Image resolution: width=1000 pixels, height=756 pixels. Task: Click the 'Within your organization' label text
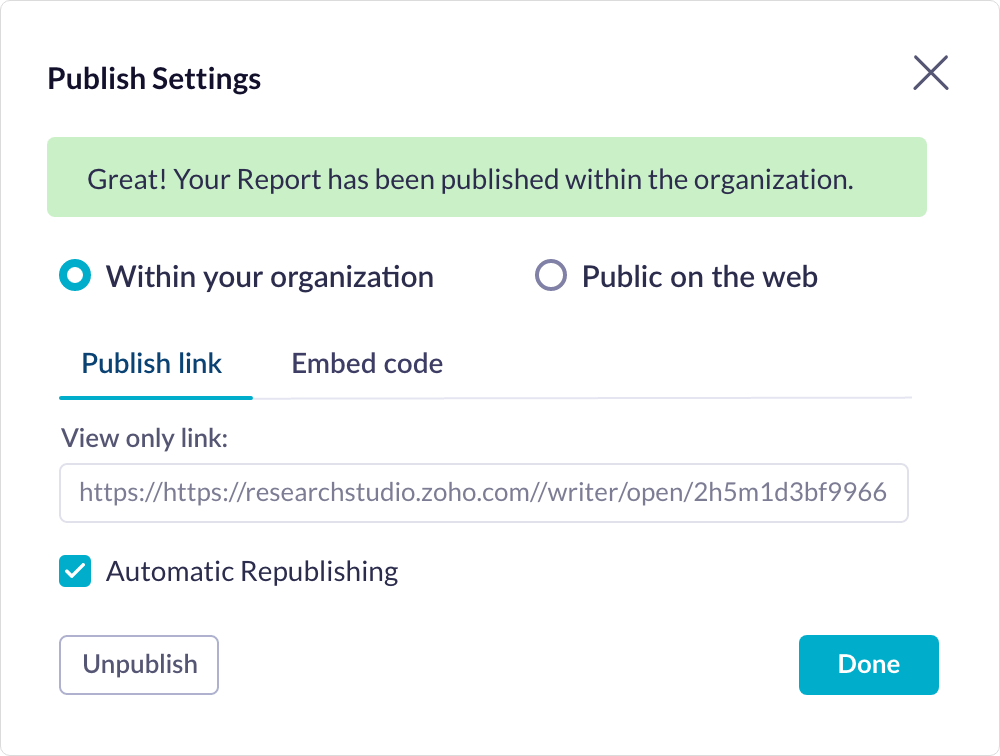click(x=269, y=277)
